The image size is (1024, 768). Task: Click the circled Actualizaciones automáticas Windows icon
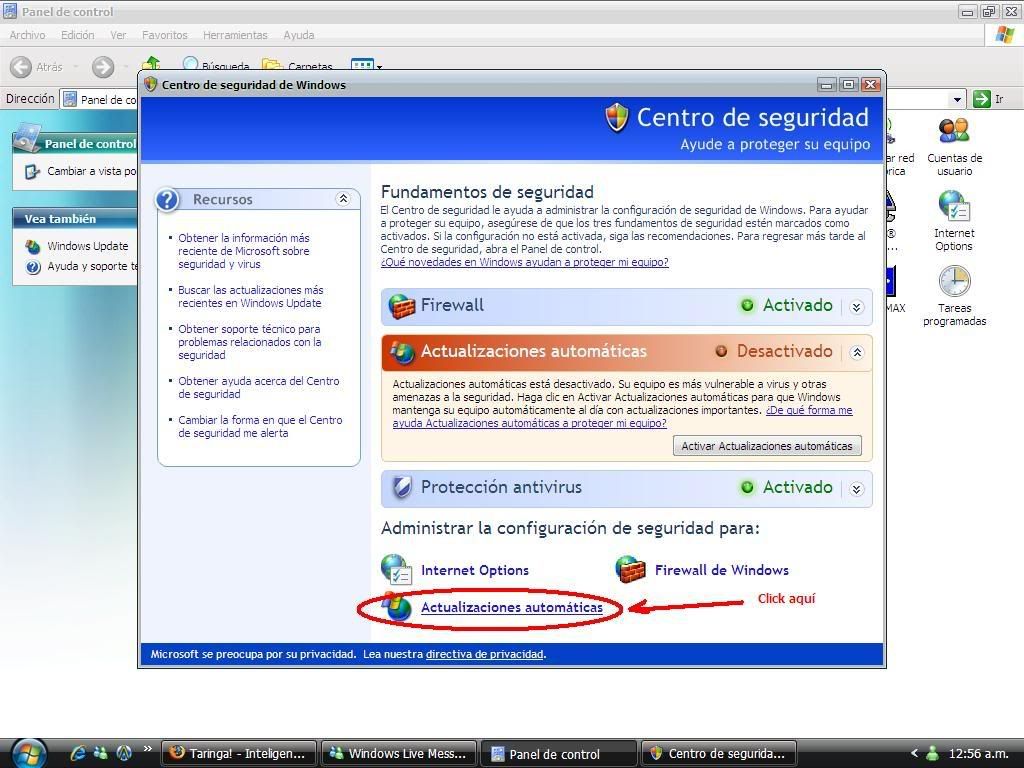pyautogui.click(x=396, y=607)
